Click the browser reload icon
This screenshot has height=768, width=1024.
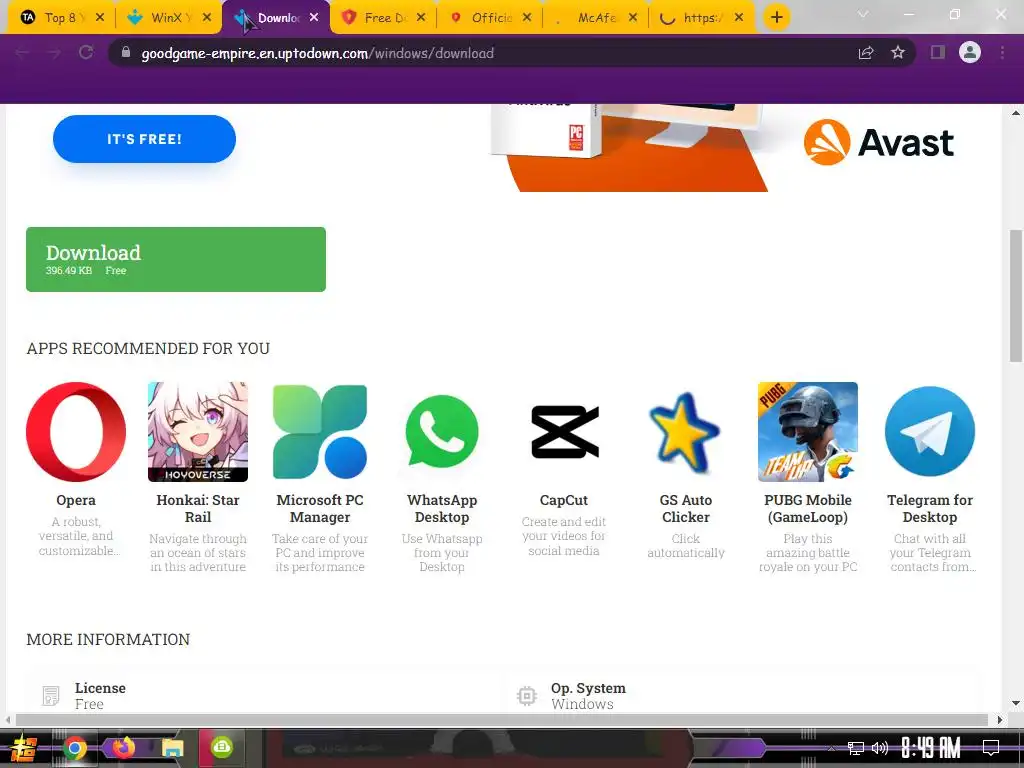(86, 53)
